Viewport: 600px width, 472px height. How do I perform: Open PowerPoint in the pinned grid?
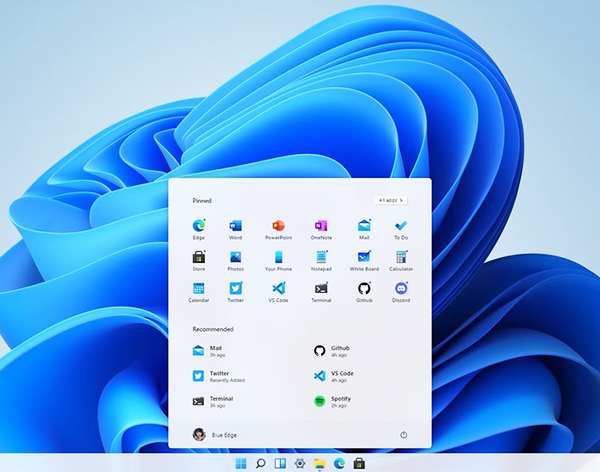[279, 229]
